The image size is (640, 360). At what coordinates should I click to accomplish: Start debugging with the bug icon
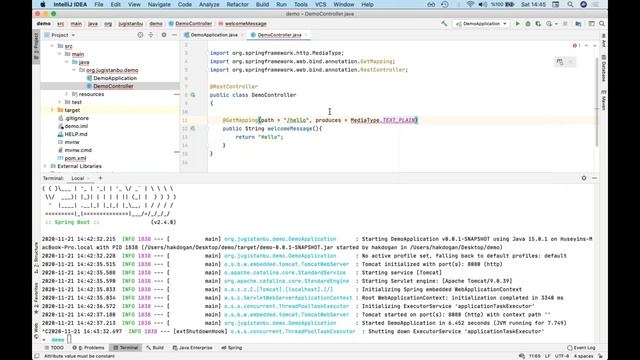pyautogui.click(x=528, y=24)
